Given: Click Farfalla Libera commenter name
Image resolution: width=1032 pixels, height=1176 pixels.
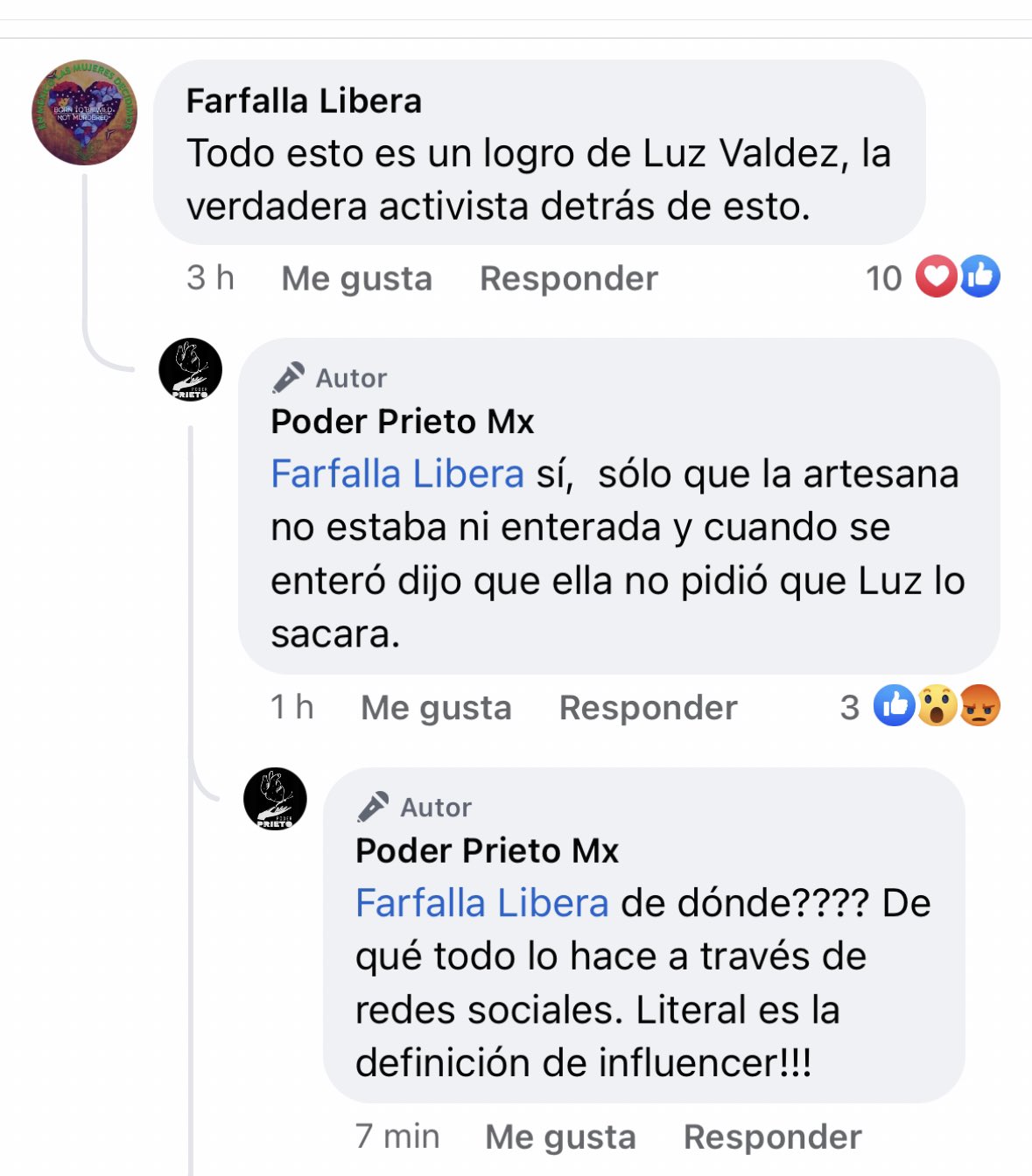Looking at the screenshot, I should point(304,101).
